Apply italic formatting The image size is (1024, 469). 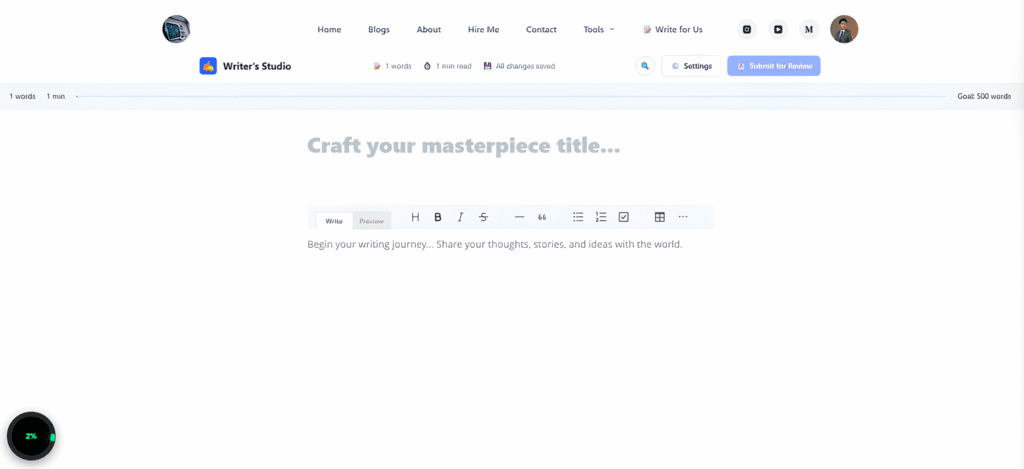pos(460,217)
